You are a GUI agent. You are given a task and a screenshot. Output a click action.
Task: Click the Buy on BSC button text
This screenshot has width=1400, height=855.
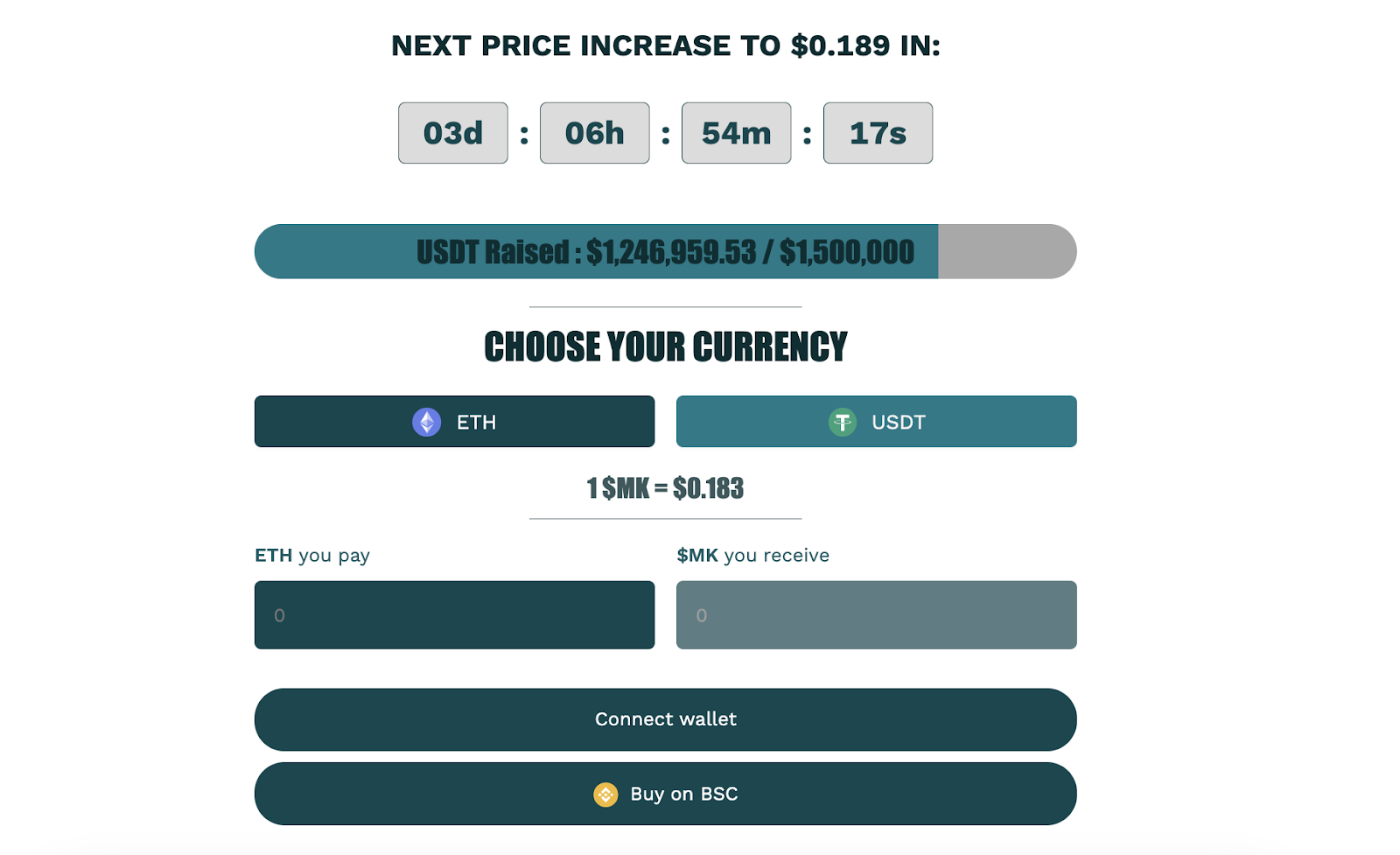pyautogui.click(x=683, y=795)
